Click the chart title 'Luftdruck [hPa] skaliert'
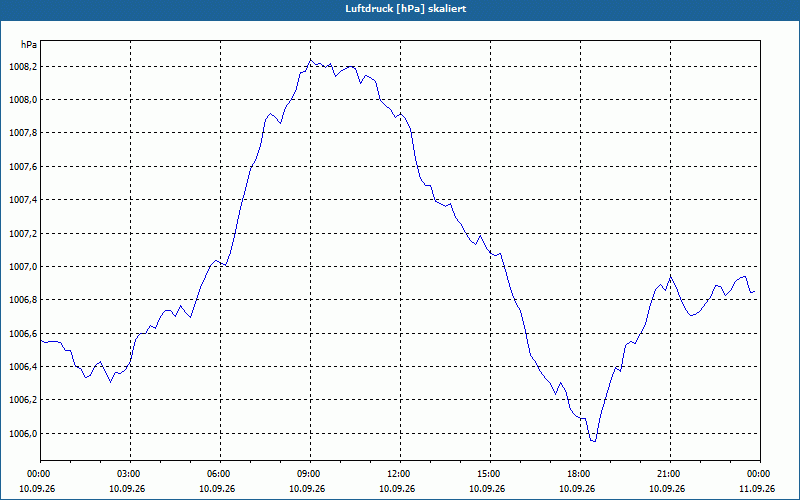This screenshot has width=800, height=500. pyautogui.click(x=405, y=9)
